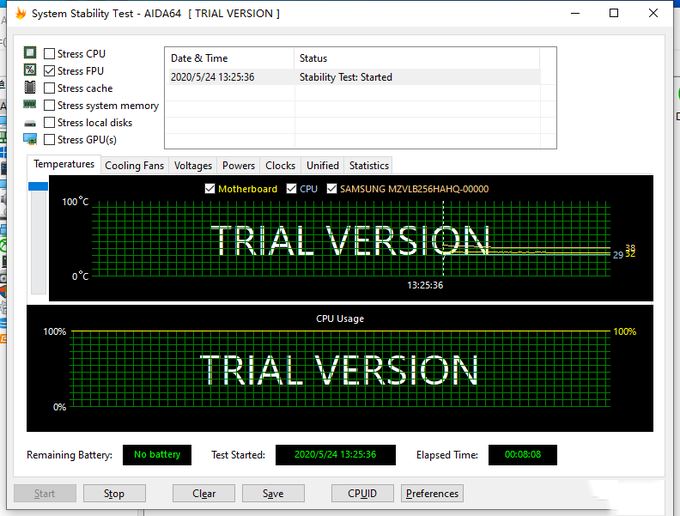The width and height of the screenshot is (680, 516).
Task: Open the Preferences dialog
Action: pos(432,493)
